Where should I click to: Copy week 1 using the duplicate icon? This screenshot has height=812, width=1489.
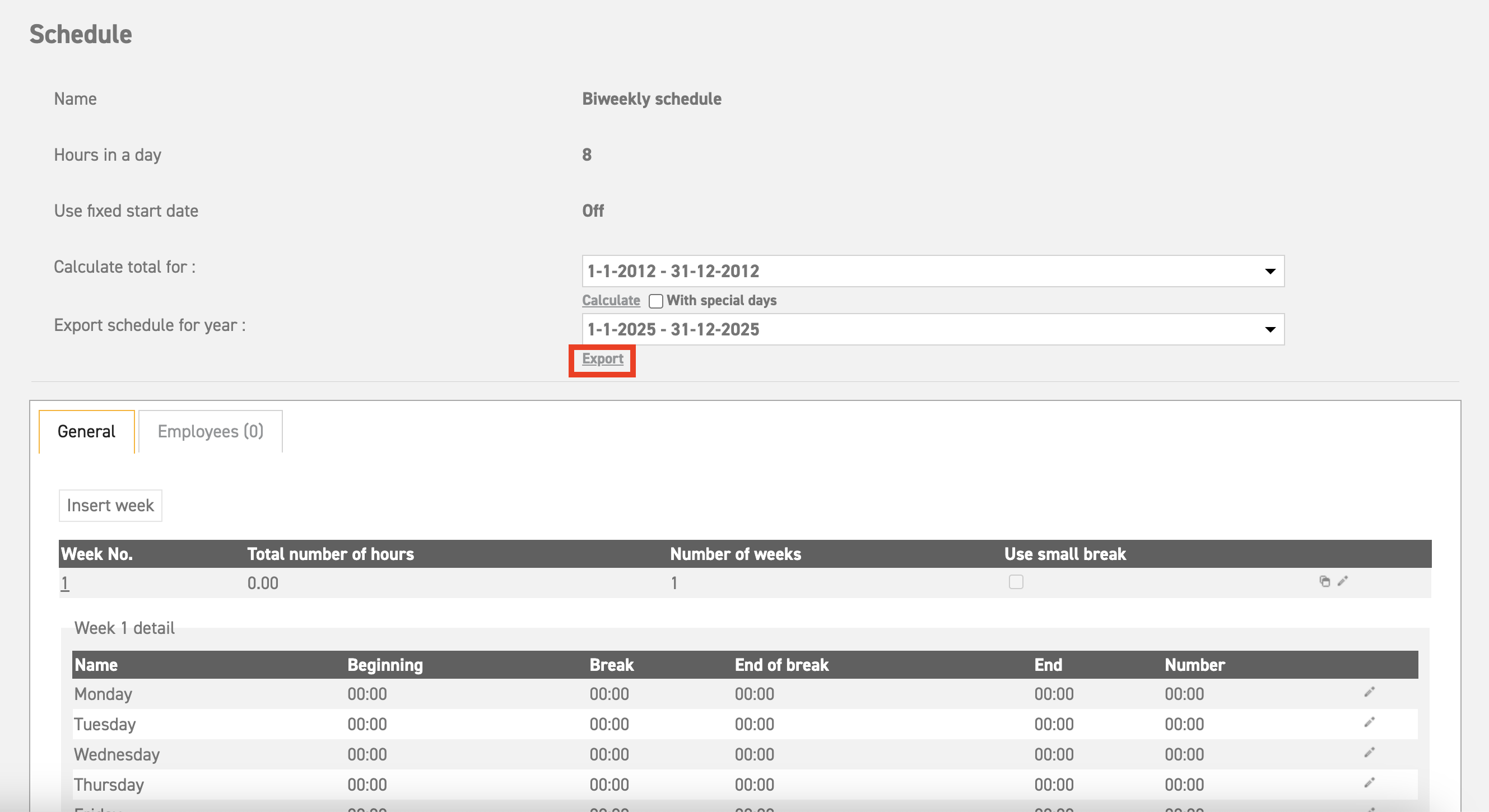tap(1324, 581)
